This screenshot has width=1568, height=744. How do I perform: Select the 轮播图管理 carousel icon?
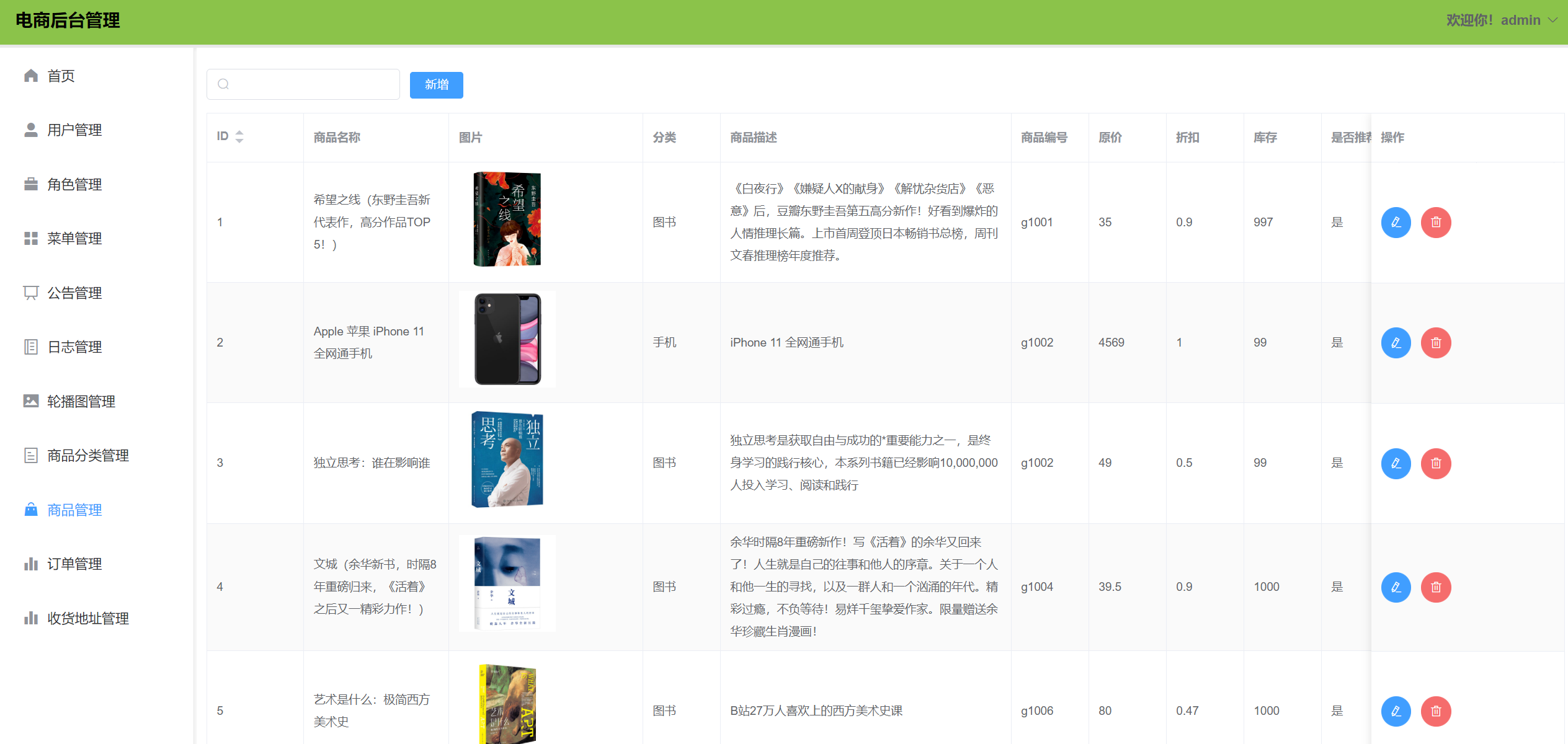(x=31, y=401)
